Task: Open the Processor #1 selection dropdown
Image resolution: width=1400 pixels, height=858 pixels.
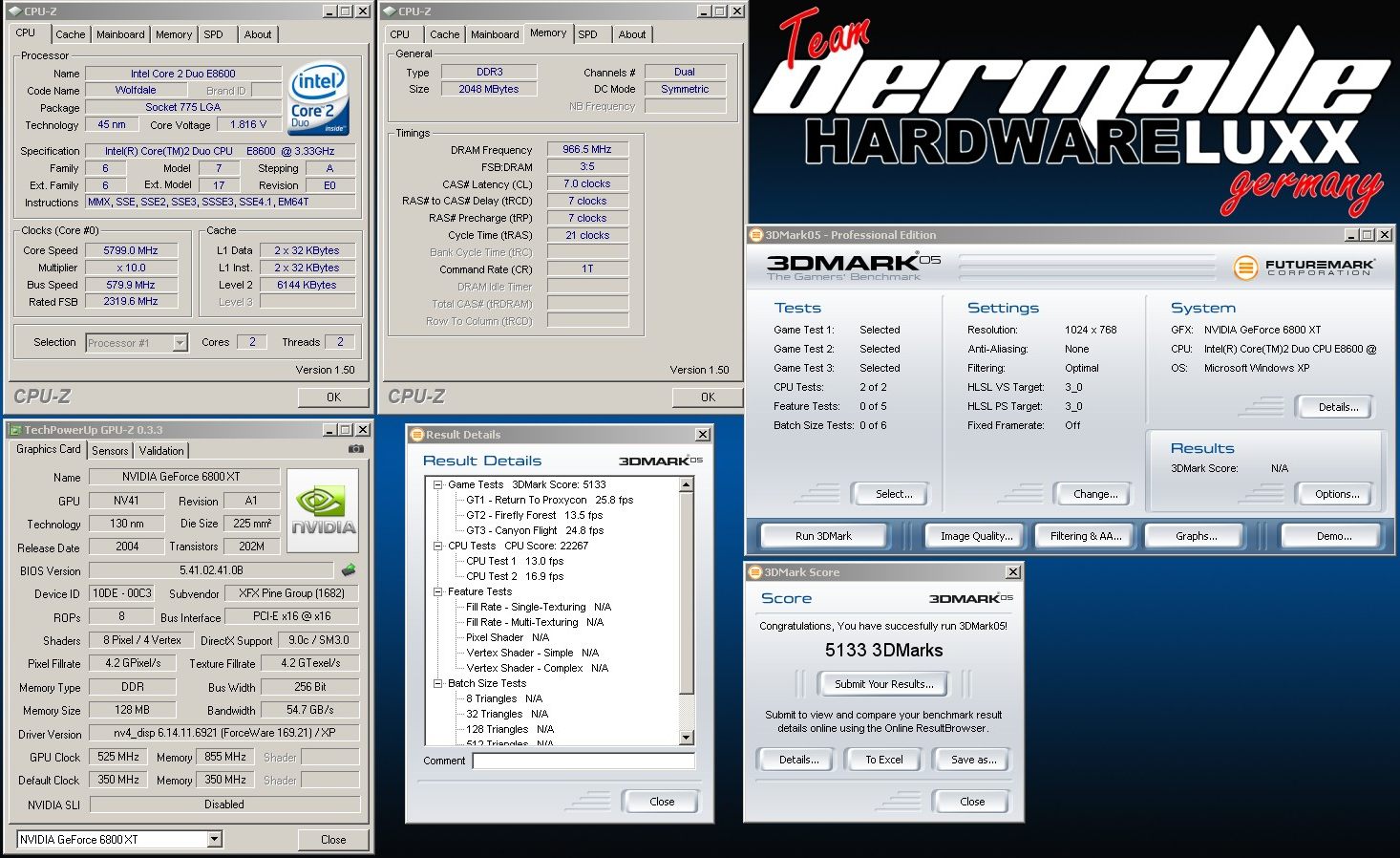Action: tap(180, 342)
